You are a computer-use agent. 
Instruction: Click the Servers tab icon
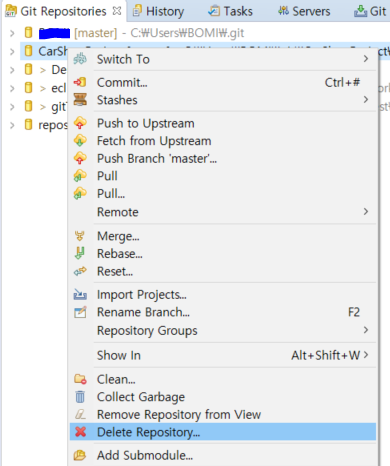pos(284,11)
